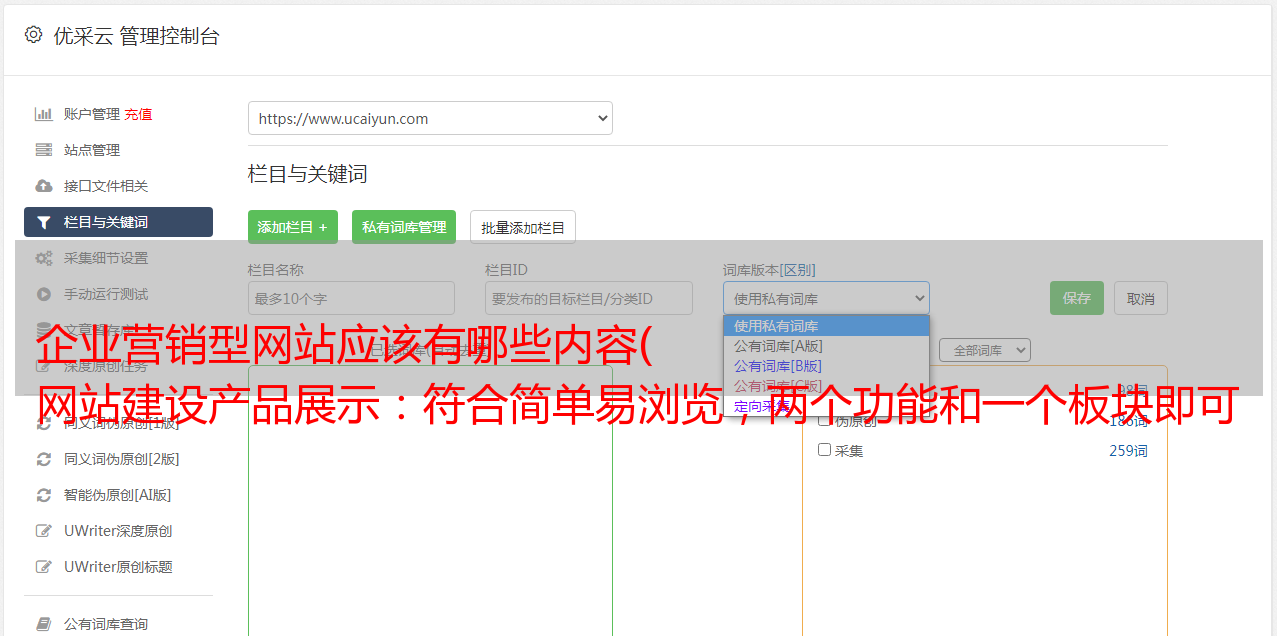
Task: Expand the 词库版本 select box
Action: click(x=826, y=298)
